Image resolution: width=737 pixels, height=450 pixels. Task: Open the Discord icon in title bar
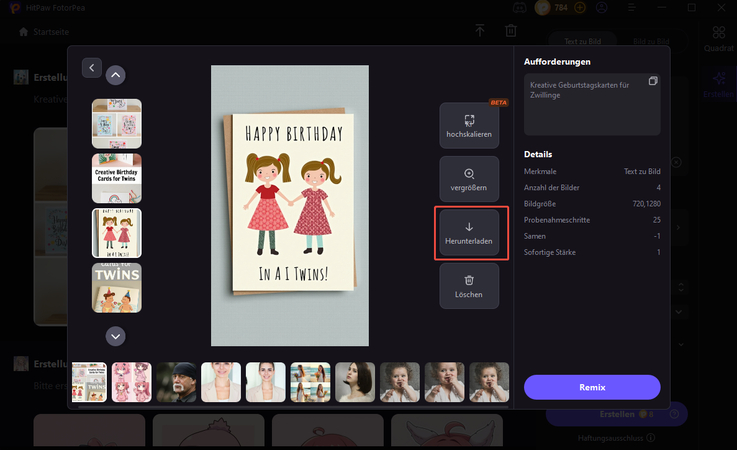pos(519,8)
